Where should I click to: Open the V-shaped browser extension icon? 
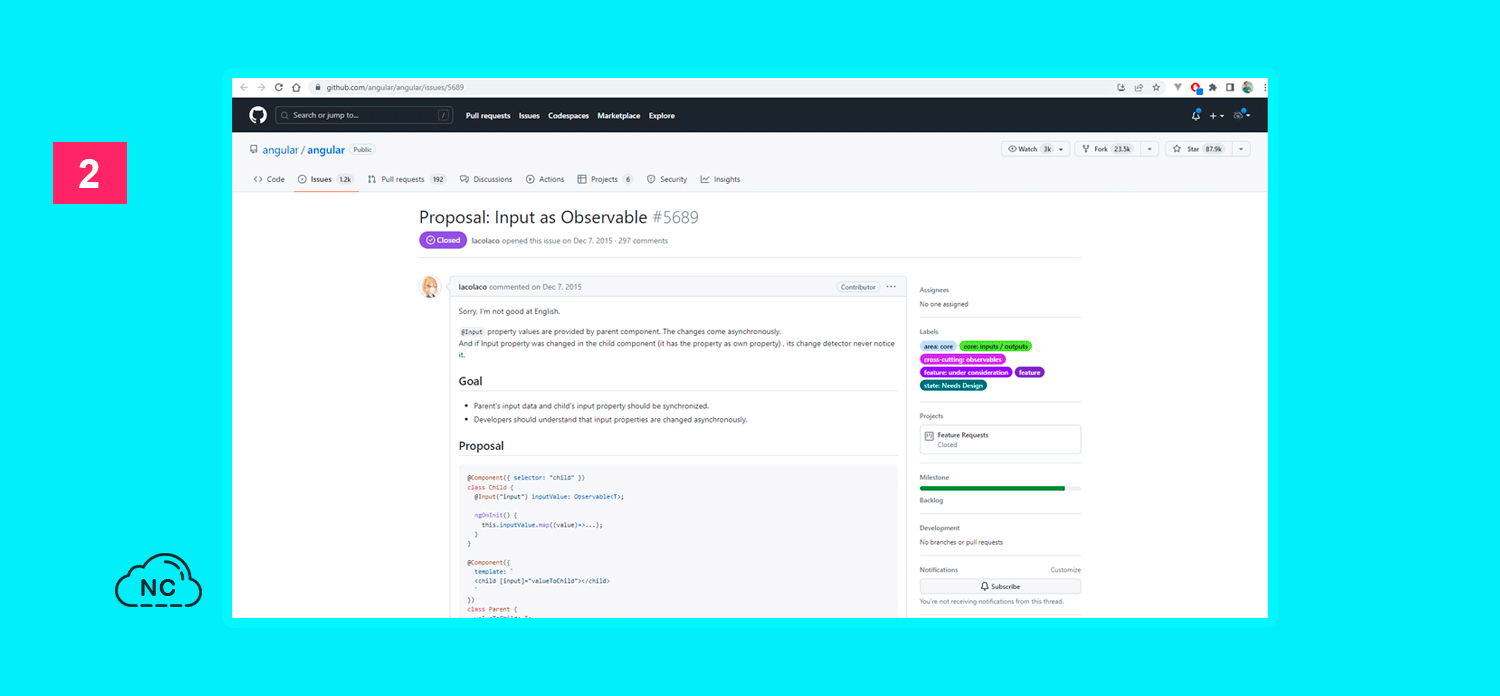[1178, 87]
